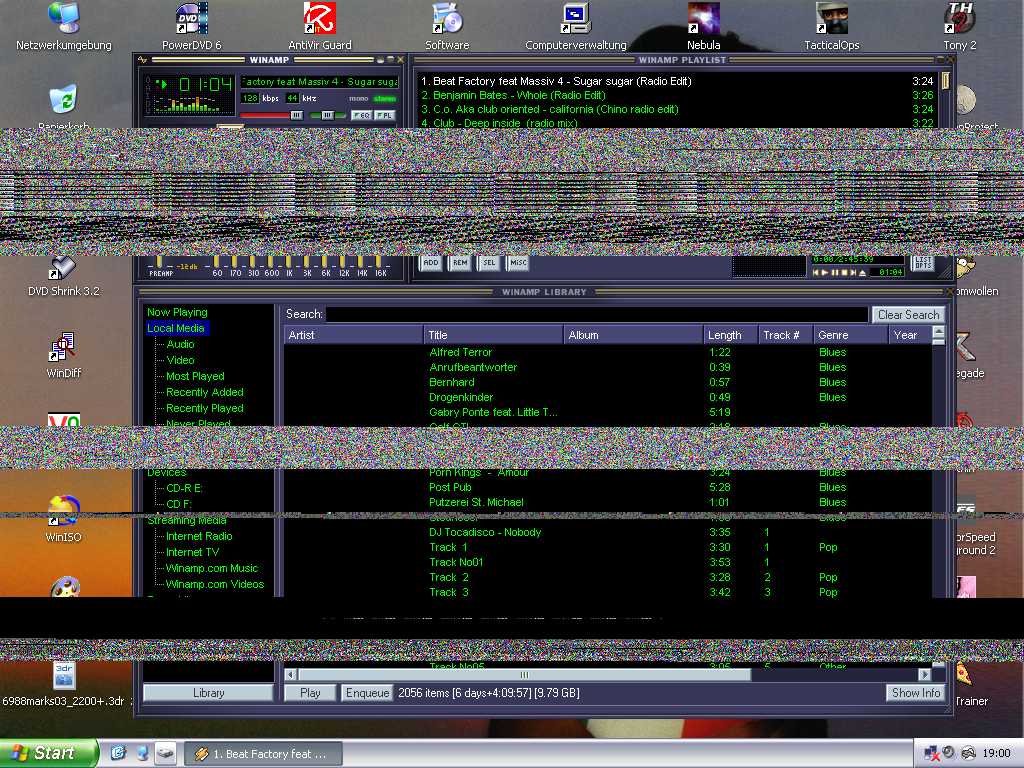Image resolution: width=1024 pixels, height=768 pixels.
Task: Click the library horizontal scrollbar thumb
Action: click(524, 675)
